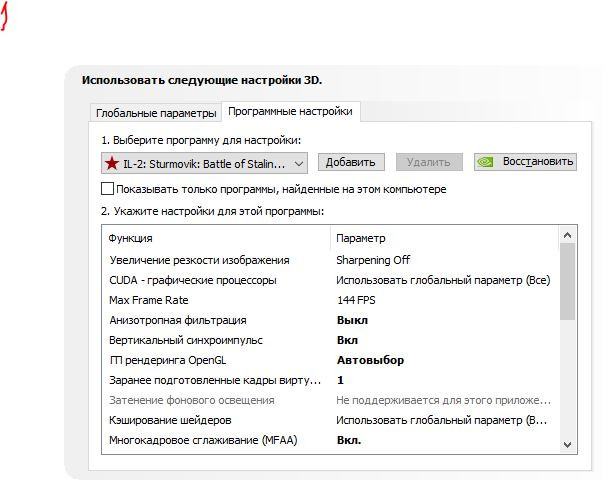
Task: Click the Добавить button
Action: click(351, 162)
